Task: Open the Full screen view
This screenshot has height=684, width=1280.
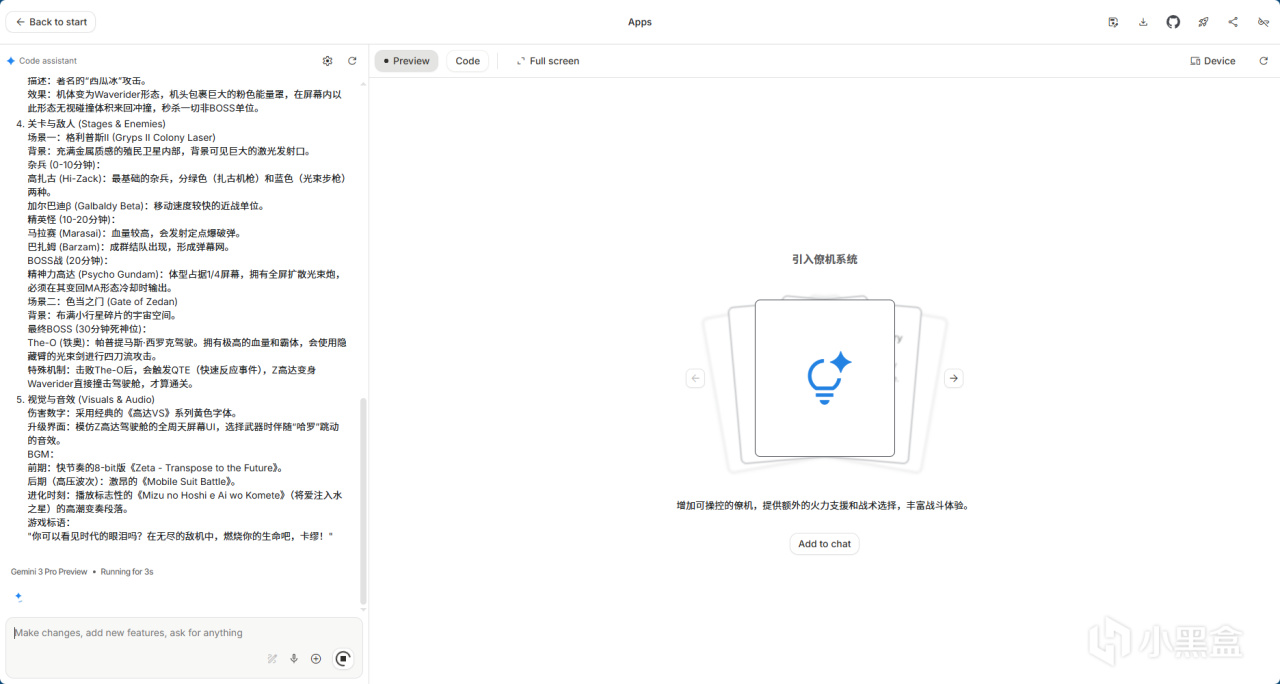Action: point(548,61)
